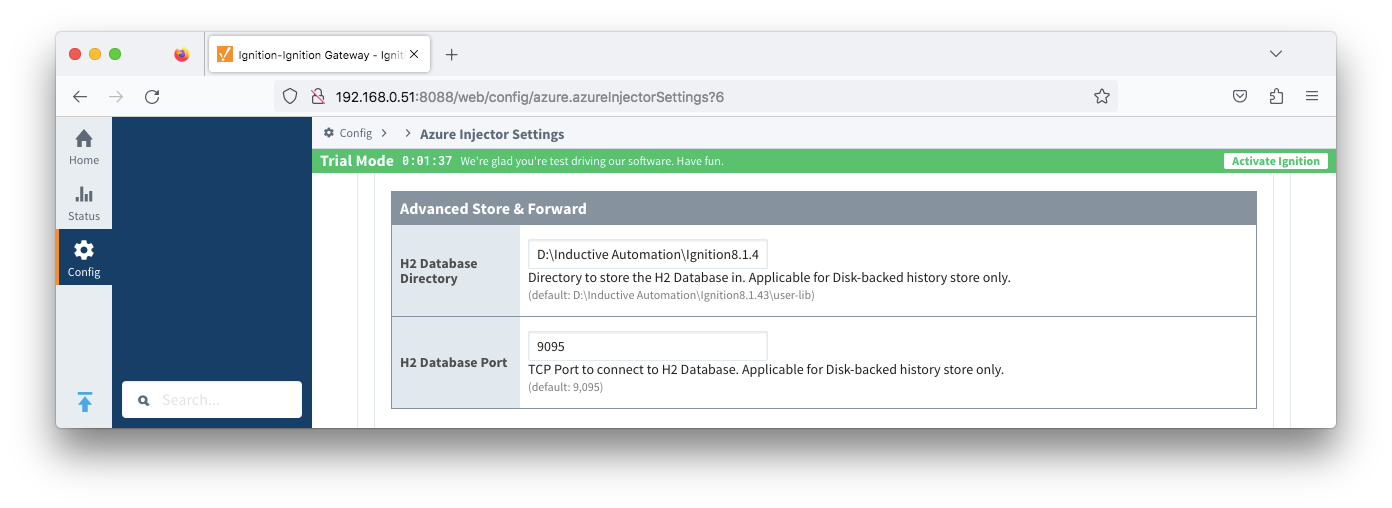Open the Status section in sidebar
The height and width of the screenshot is (508, 1392).
[84, 202]
